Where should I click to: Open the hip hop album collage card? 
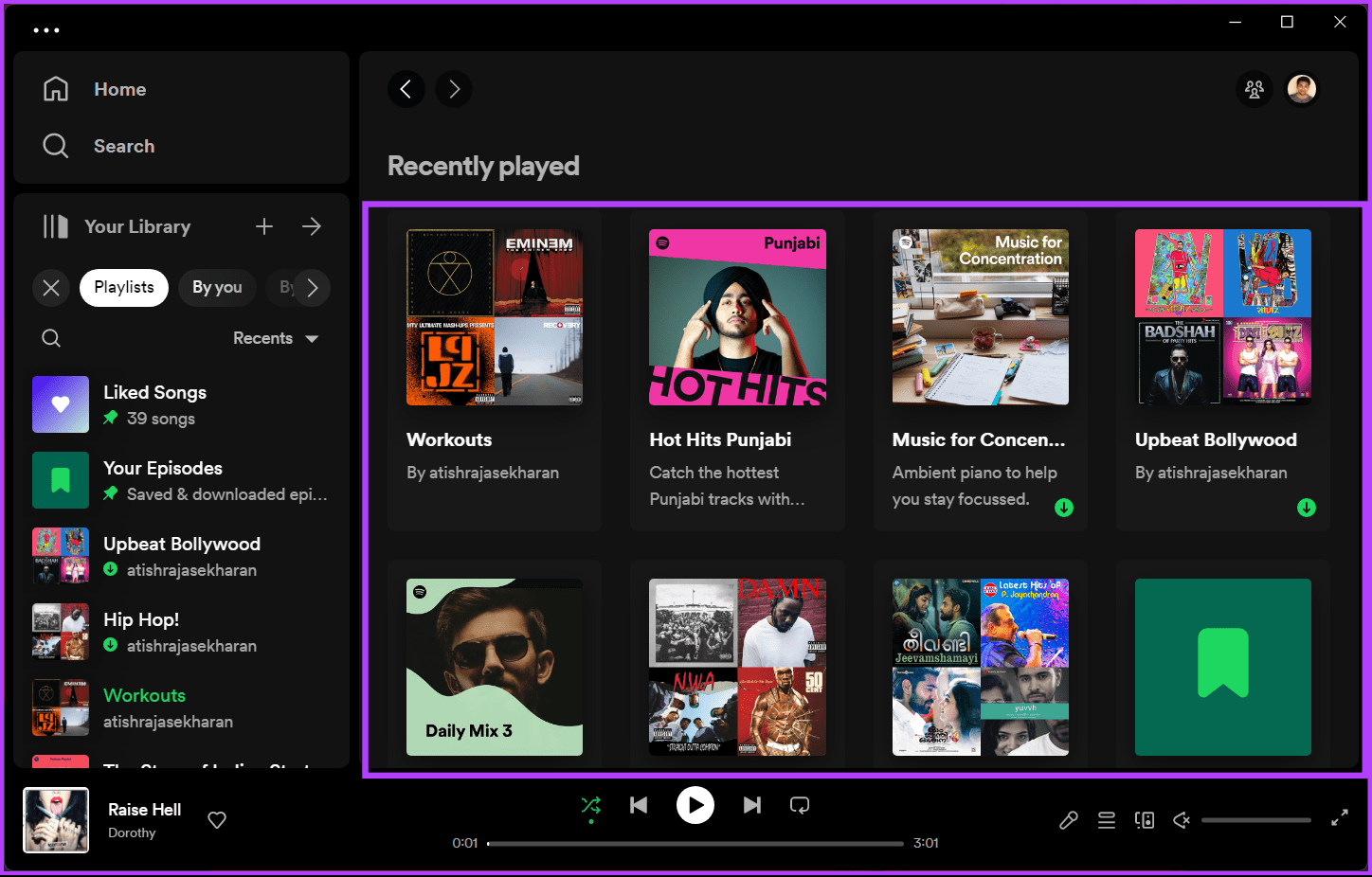[737, 667]
